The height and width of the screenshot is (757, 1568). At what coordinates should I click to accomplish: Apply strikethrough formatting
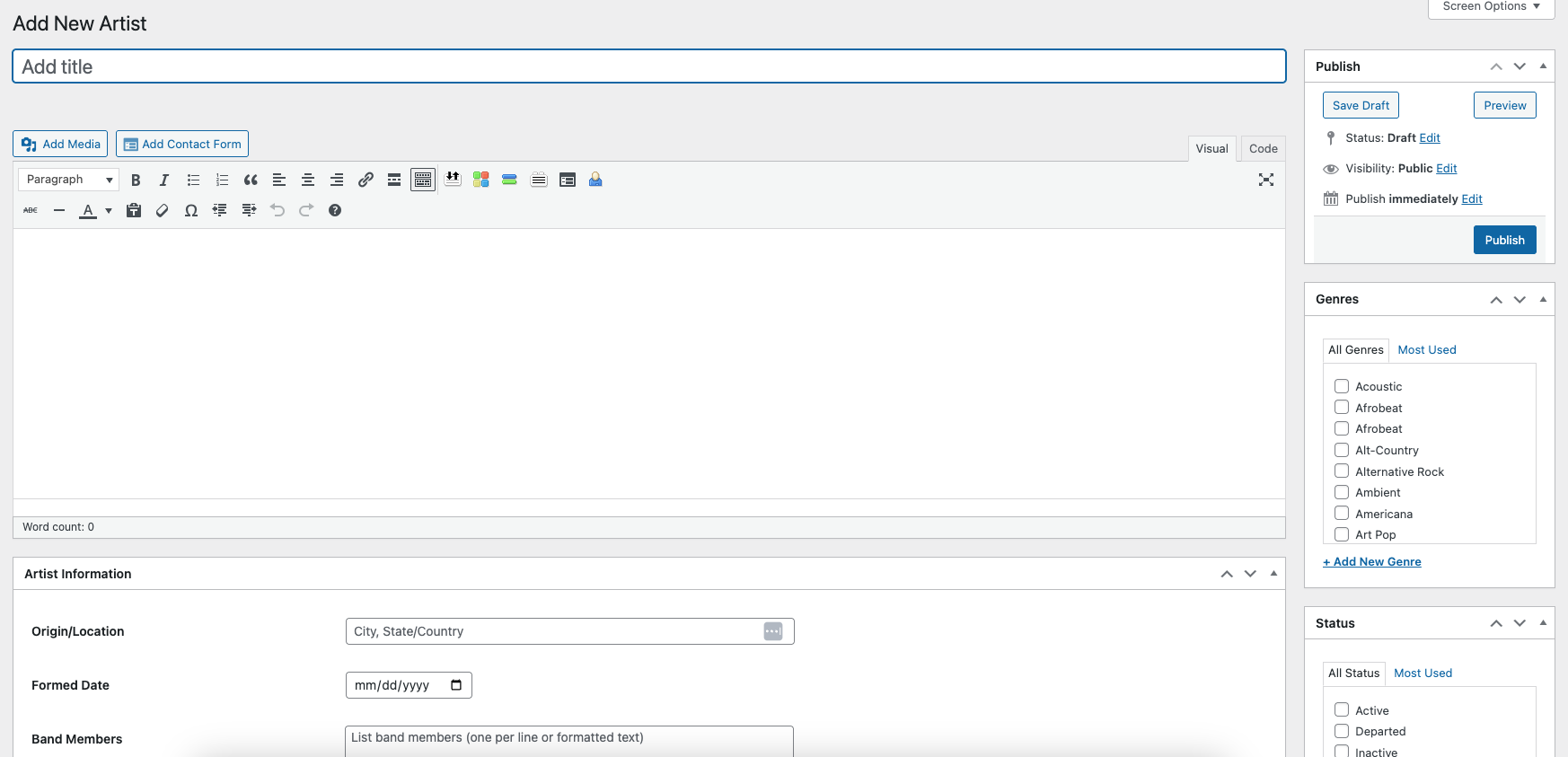click(31, 210)
